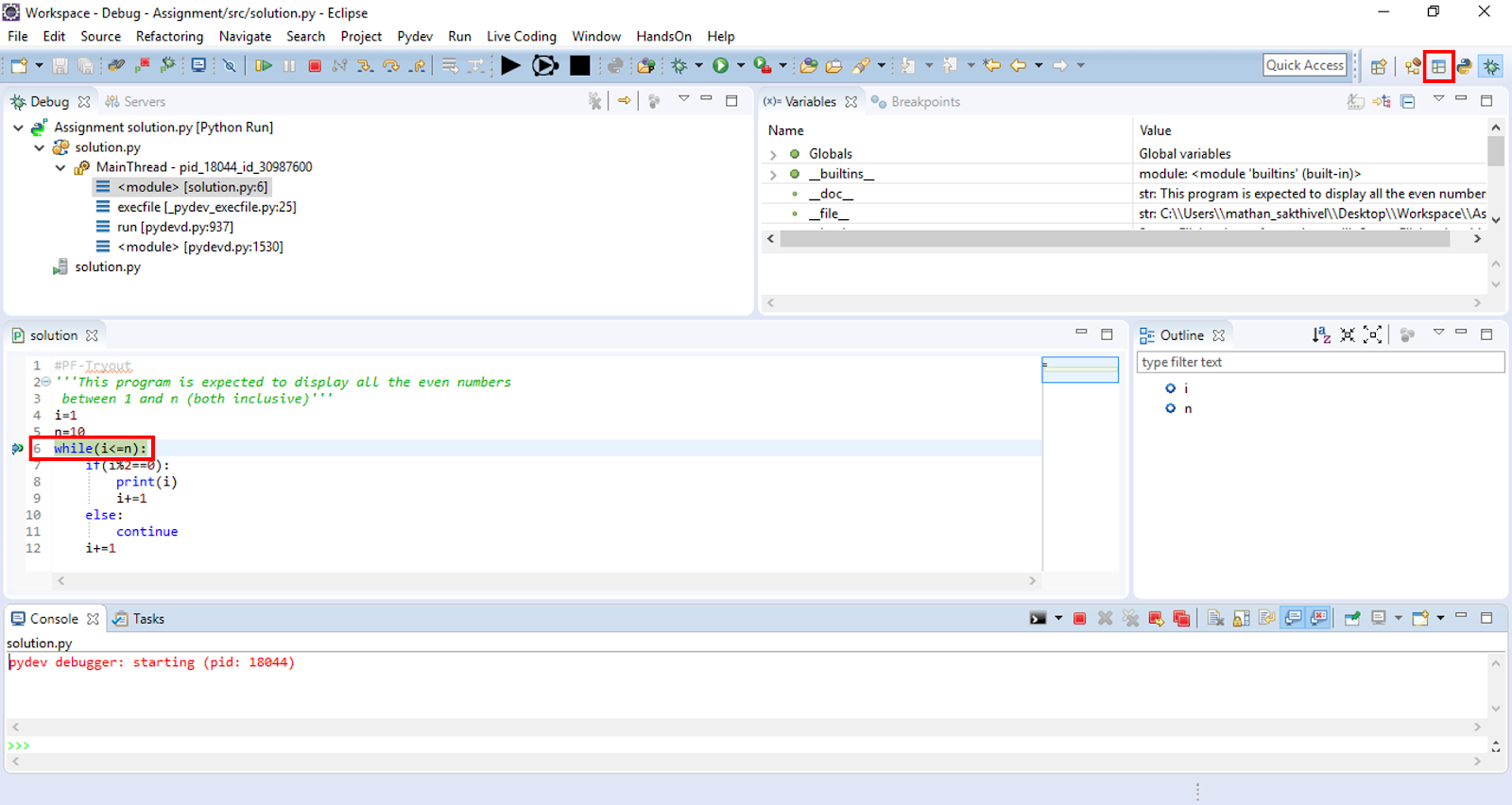Click Collapse All in Variables view
This screenshot has width=1512, height=805.
[1408, 102]
